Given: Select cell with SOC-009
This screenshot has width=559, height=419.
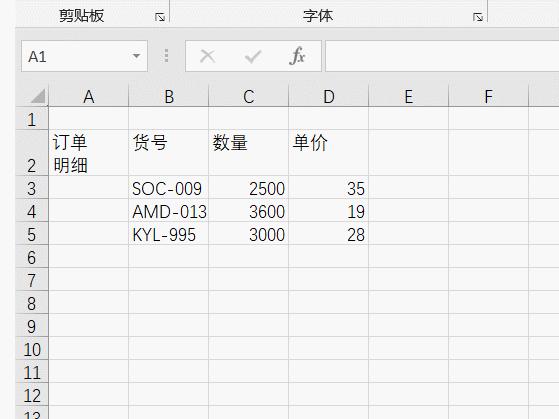Looking at the screenshot, I should (x=169, y=187).
